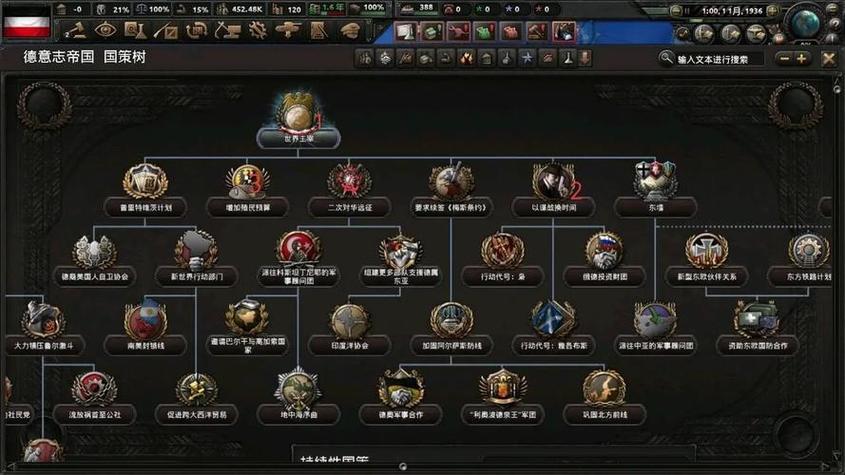
Task: Click the 以谨慎换时间 focus label
Action: click(552, 209)
